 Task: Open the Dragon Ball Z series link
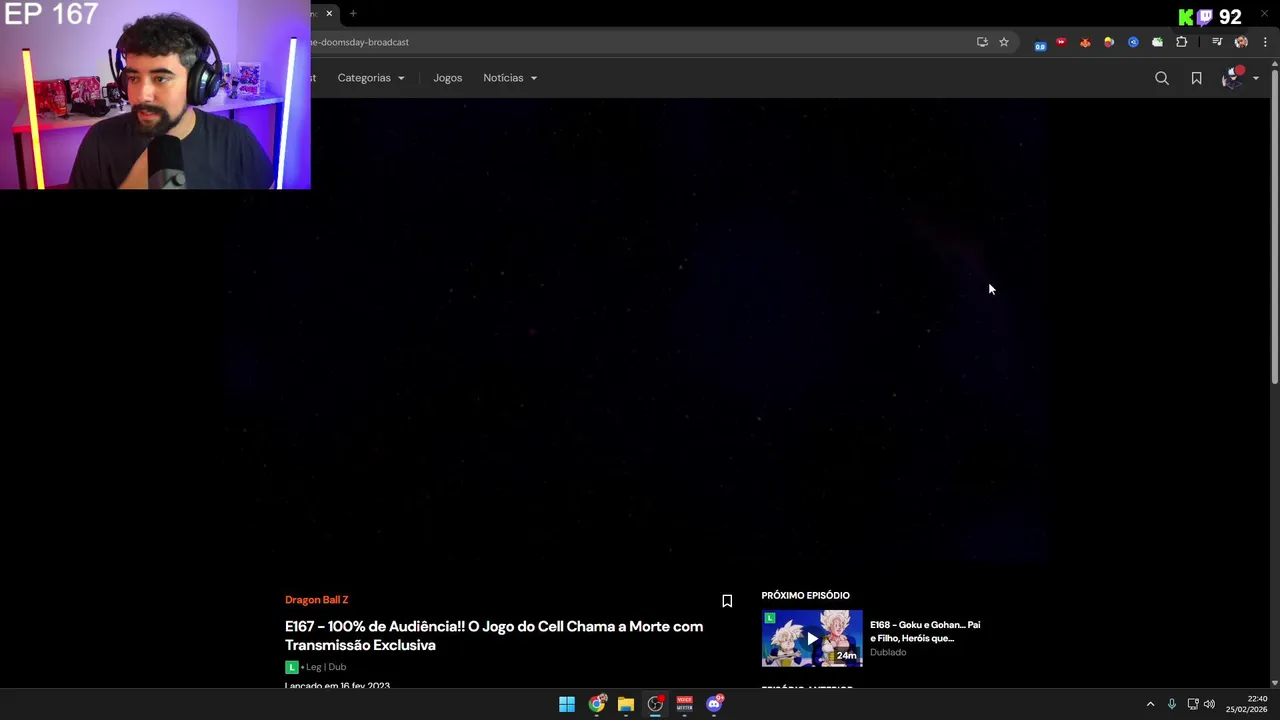pos(316,600)
